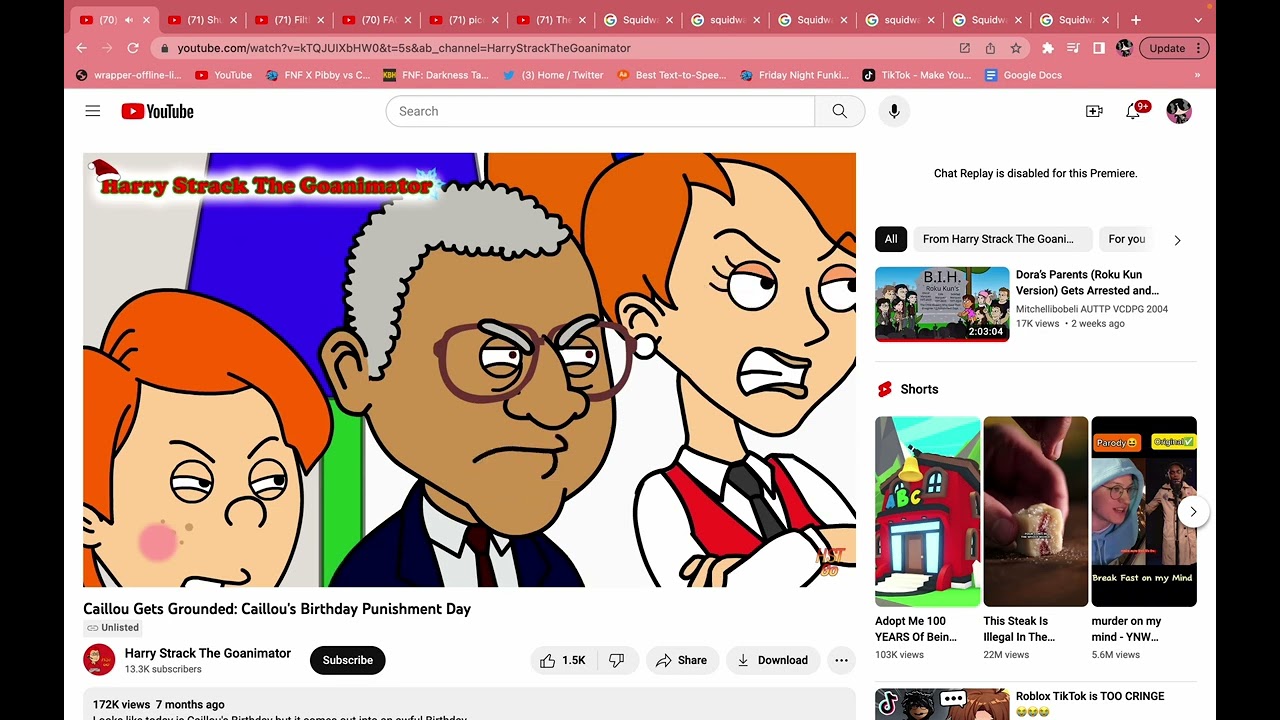Open 'wrapper-offline-li...' bookmark
Image resolution: width=1280 pixels, height=720 pixels.
pyautogui.click(x=129, y=75)
